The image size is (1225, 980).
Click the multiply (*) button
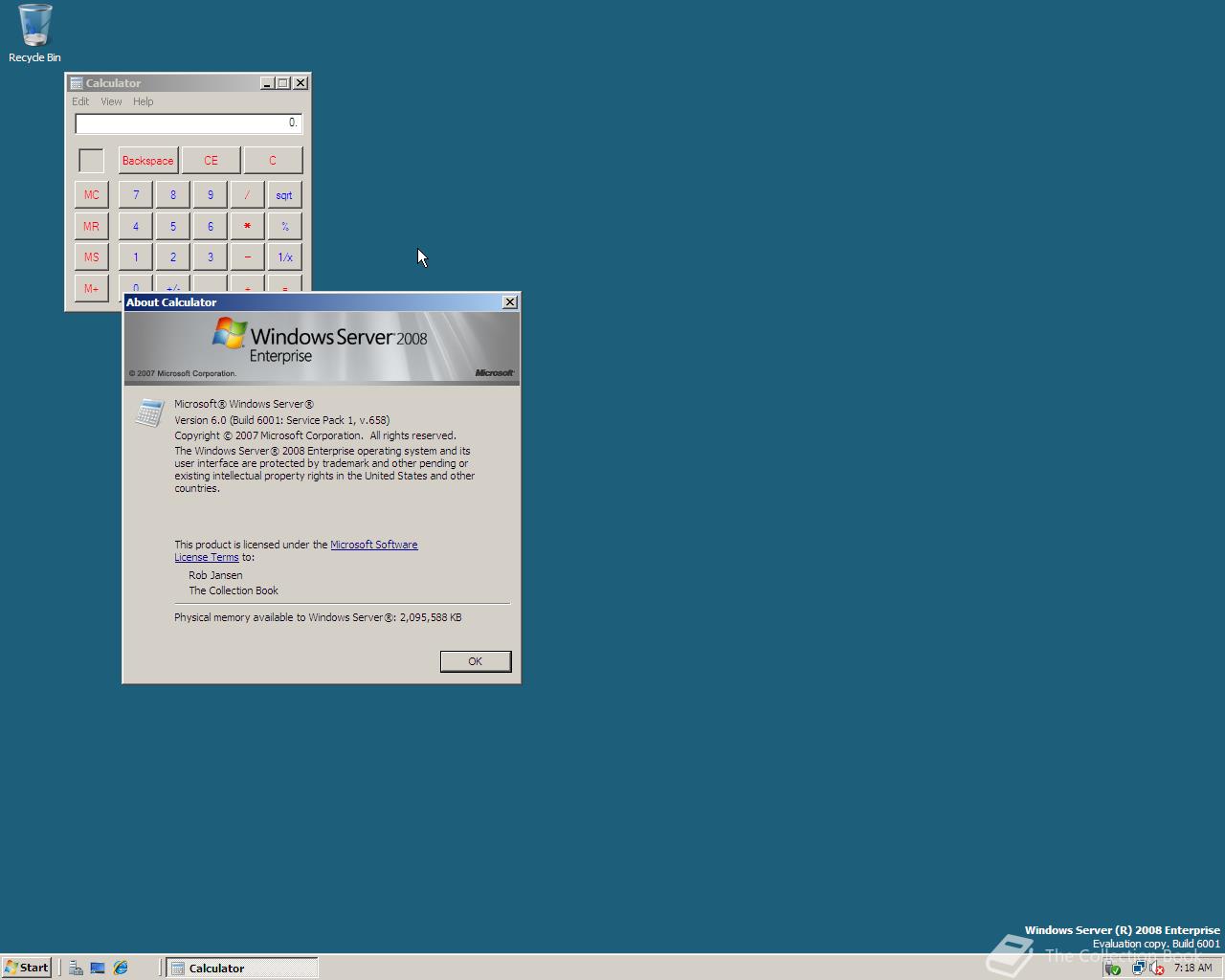(x=248, y=227)
